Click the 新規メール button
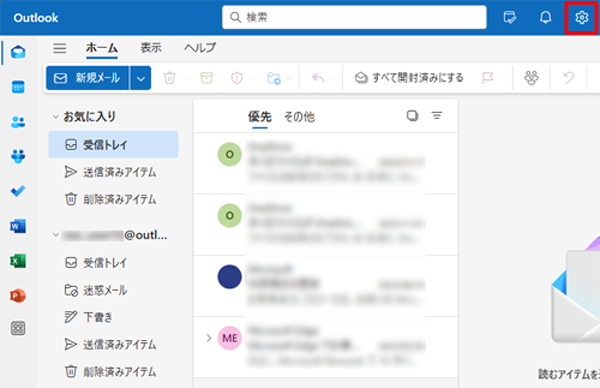Image resolution: width=600 pixels, height=388 pixels. [x=87, y=78]
